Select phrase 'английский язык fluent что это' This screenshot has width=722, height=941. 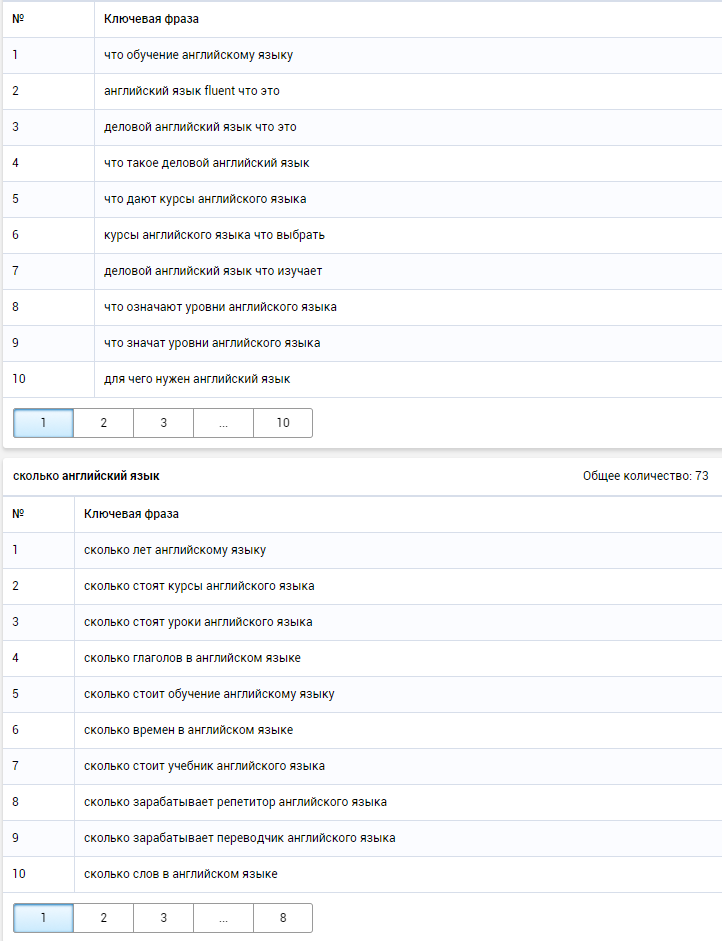coord(191,91)
